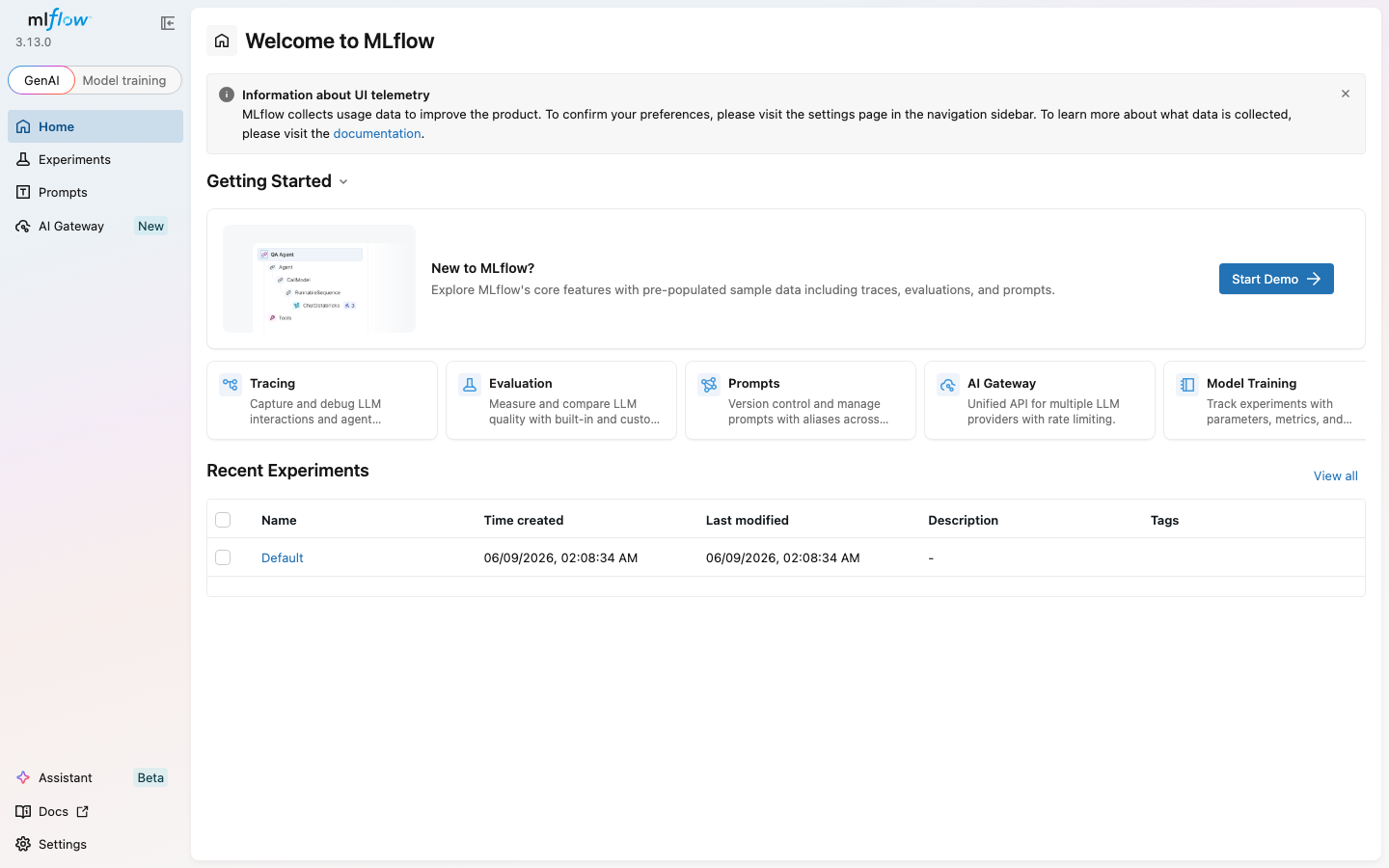Viewport: 1389px width, 868px height.
Task: Check the Default experiment checkbox
Action: click(223, 557)
